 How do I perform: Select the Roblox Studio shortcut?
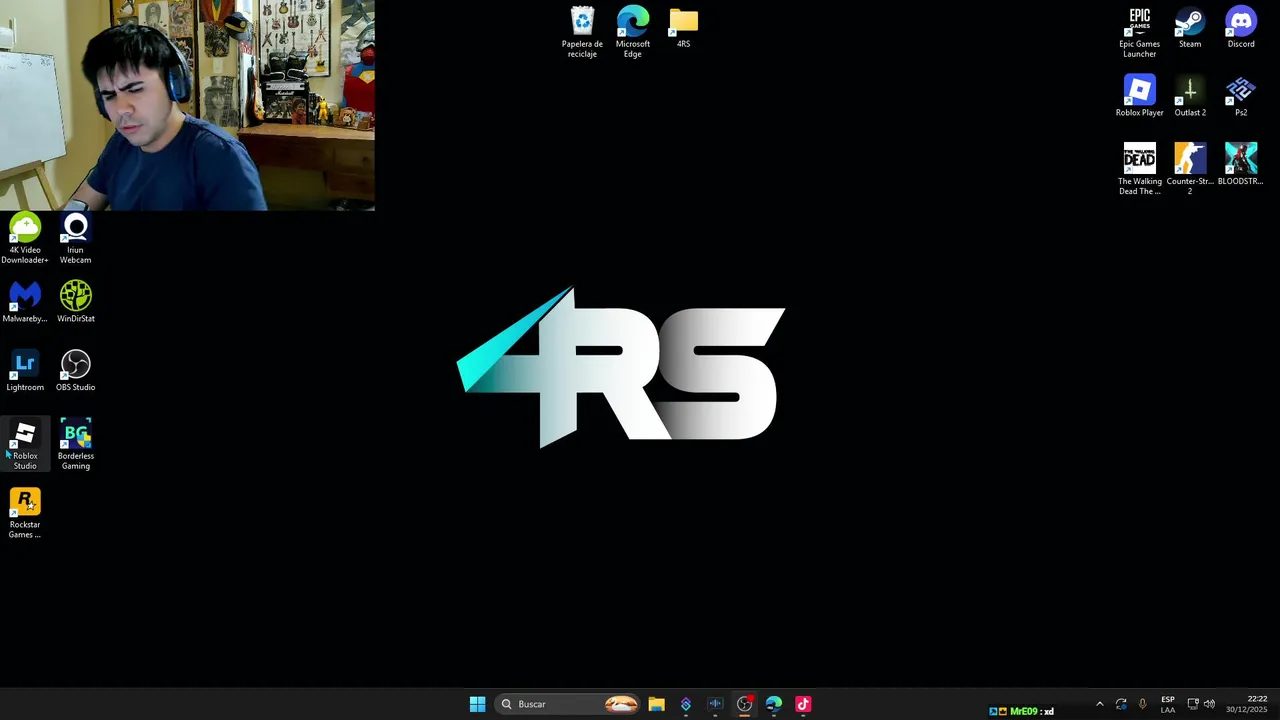click(x=25, y=444)
